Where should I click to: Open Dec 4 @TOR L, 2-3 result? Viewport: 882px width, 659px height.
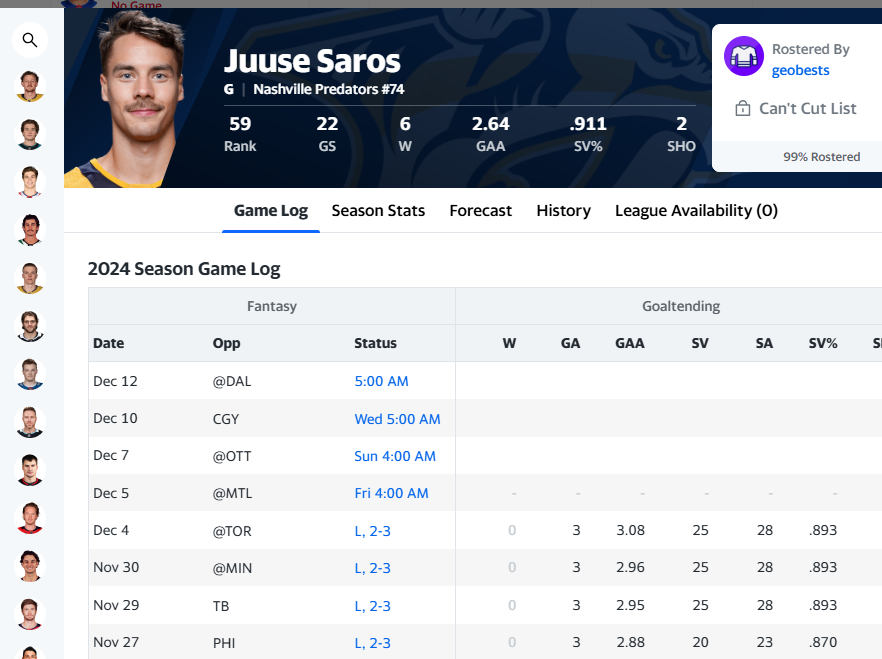[372, 531]
